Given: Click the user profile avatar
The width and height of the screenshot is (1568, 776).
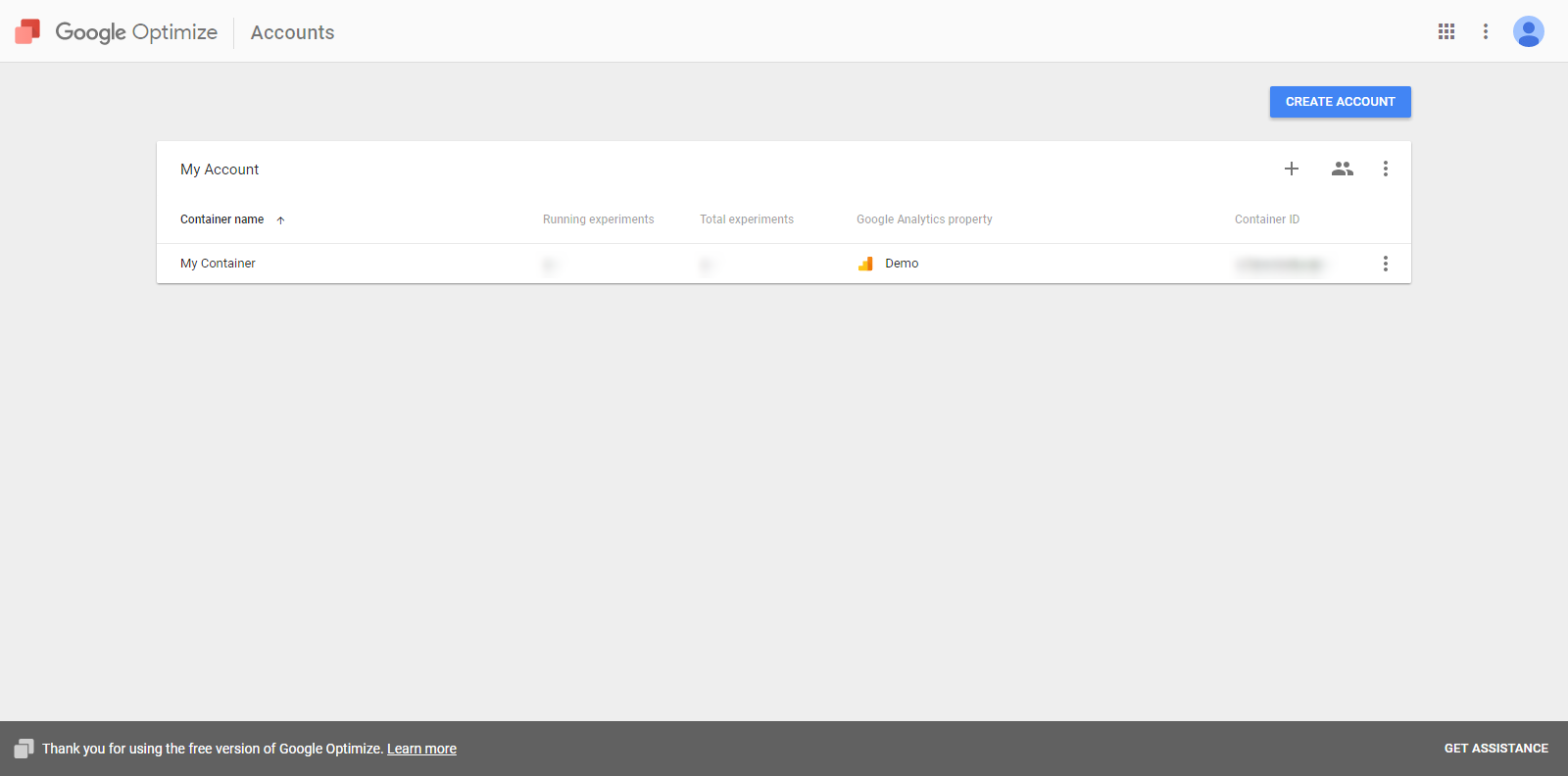Looking at the screenshot, I should click(x=1528, y=31).
